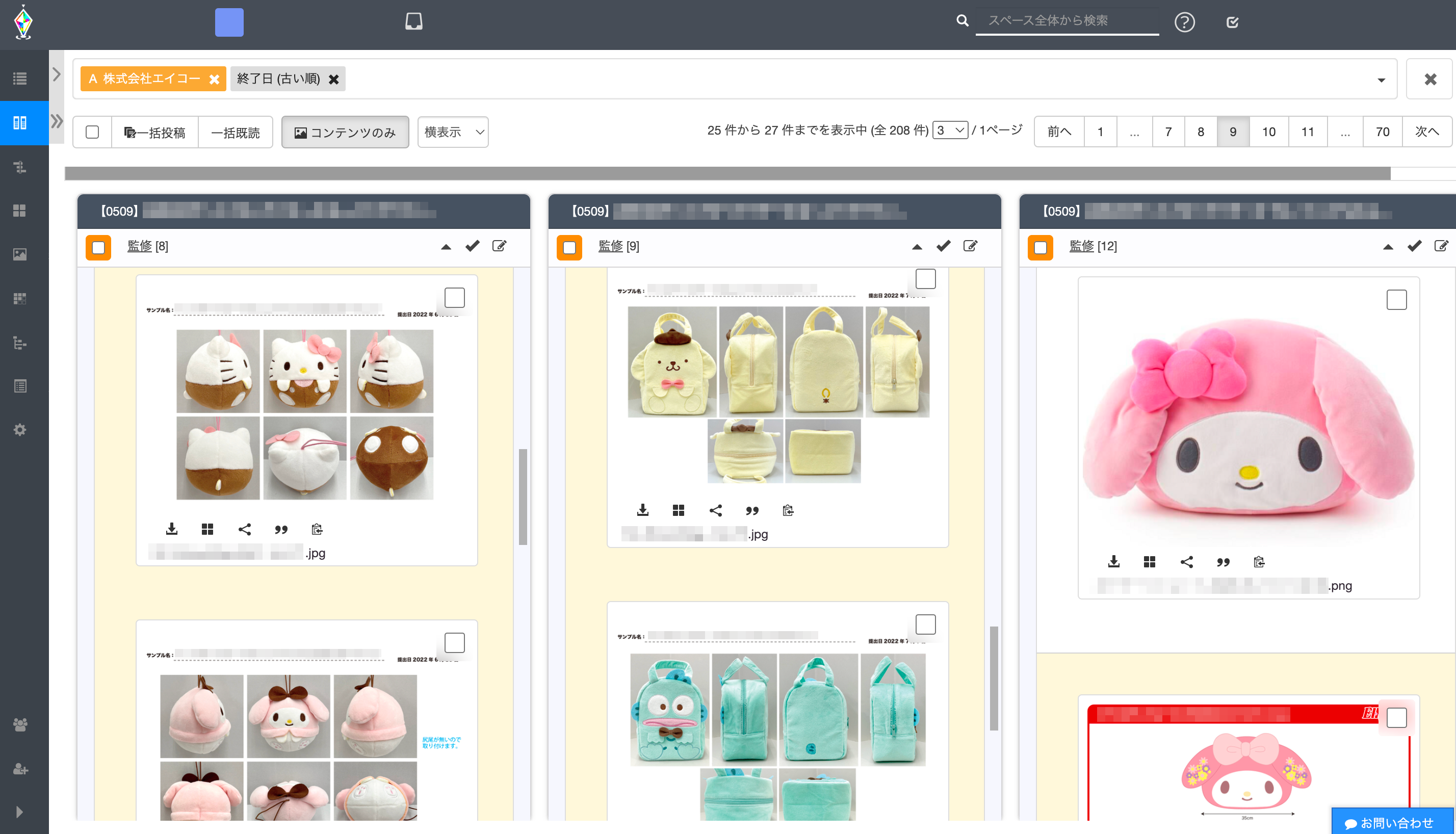Click the checklist icon in top header

[1232, 22]
